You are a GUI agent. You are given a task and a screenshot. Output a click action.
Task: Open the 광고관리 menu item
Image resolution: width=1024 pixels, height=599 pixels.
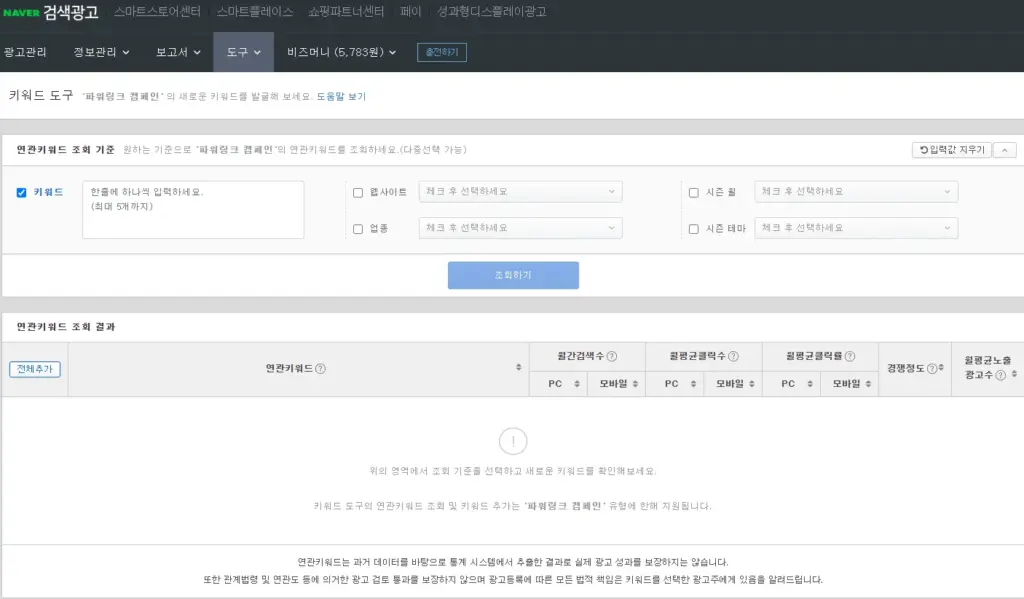(25, 52)
